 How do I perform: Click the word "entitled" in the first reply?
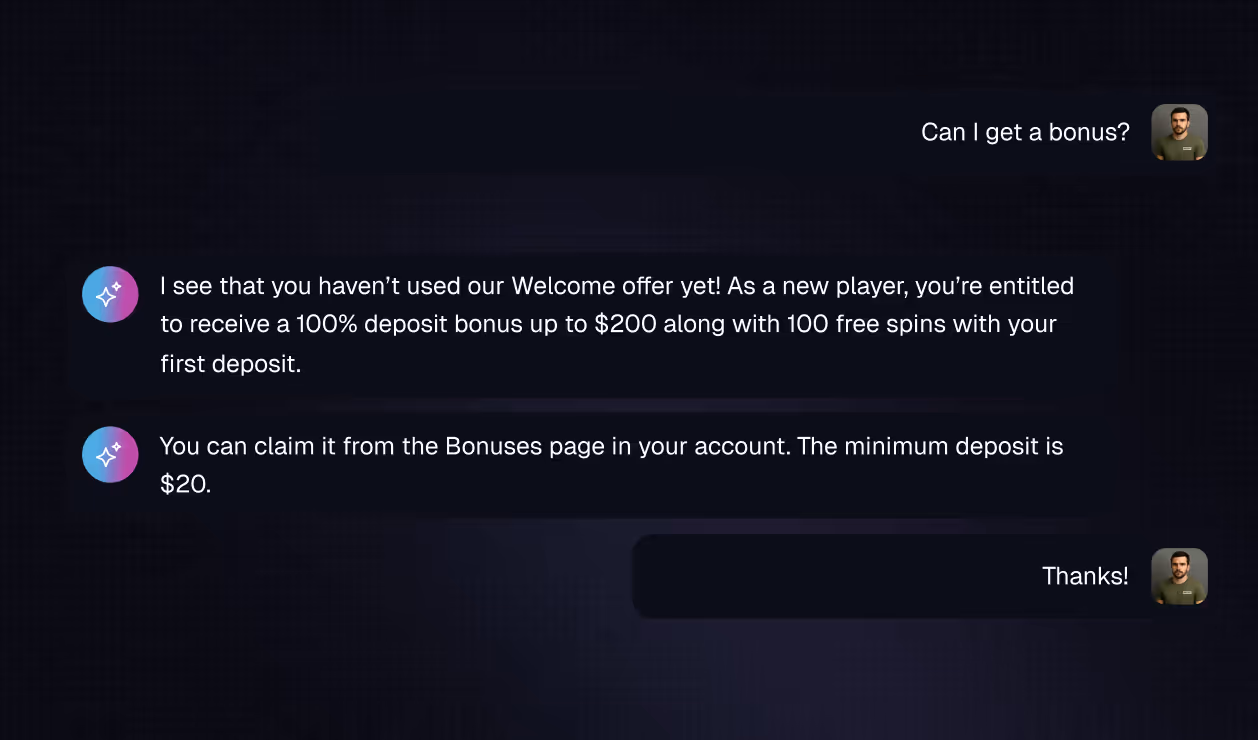(1031, 286)
